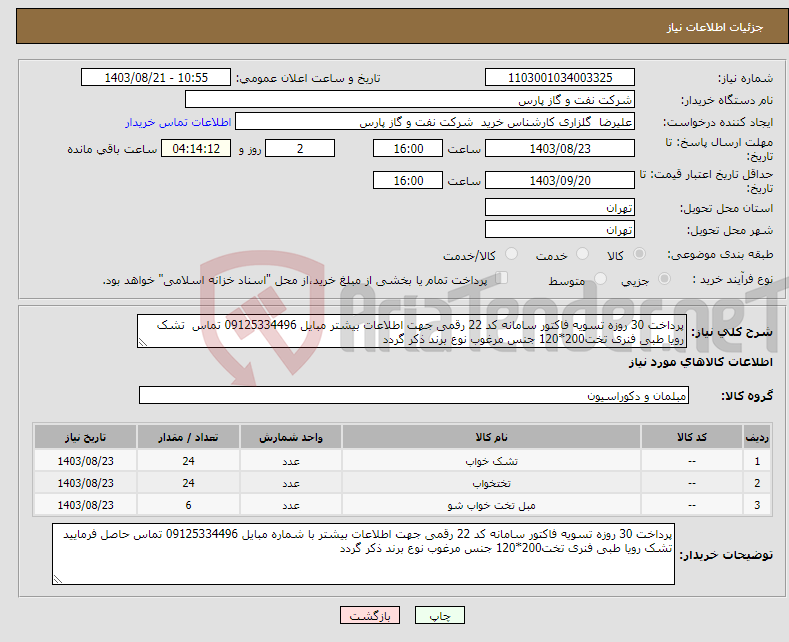Image resolution: width=789 pixels, height=642 pixels.
Task: Click the مبل تخت خواب شو item name cell
Action: [491, 505]
